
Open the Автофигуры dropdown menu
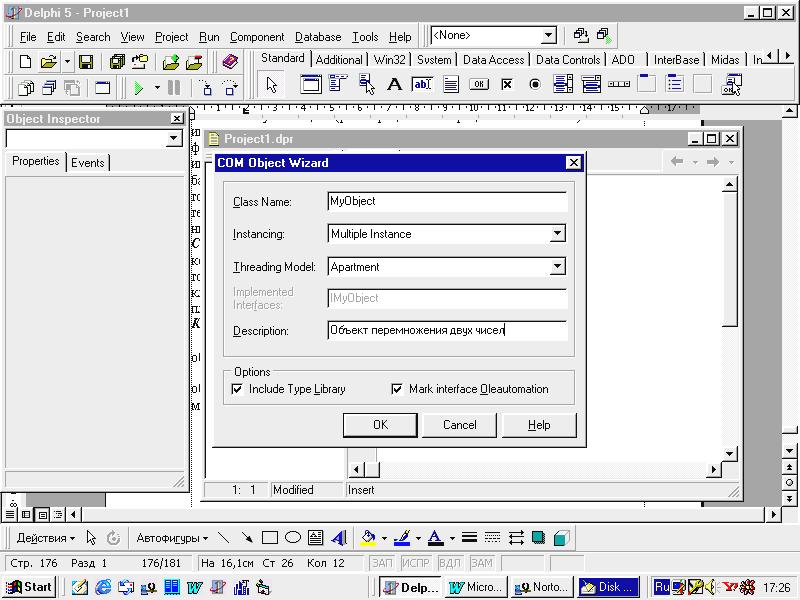(x=172, y=538)
